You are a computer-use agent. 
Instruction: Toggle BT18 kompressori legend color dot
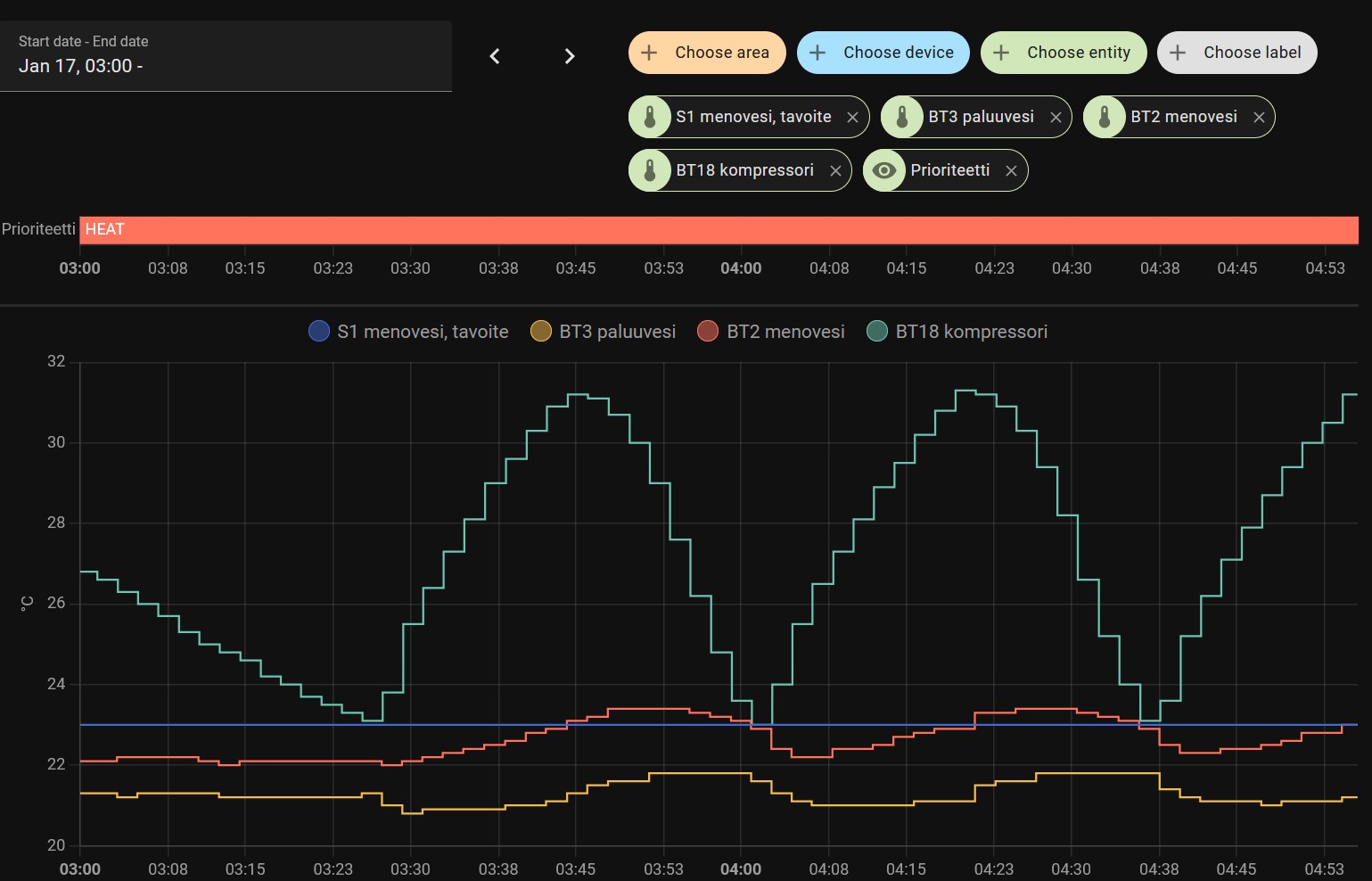point(877,332)
